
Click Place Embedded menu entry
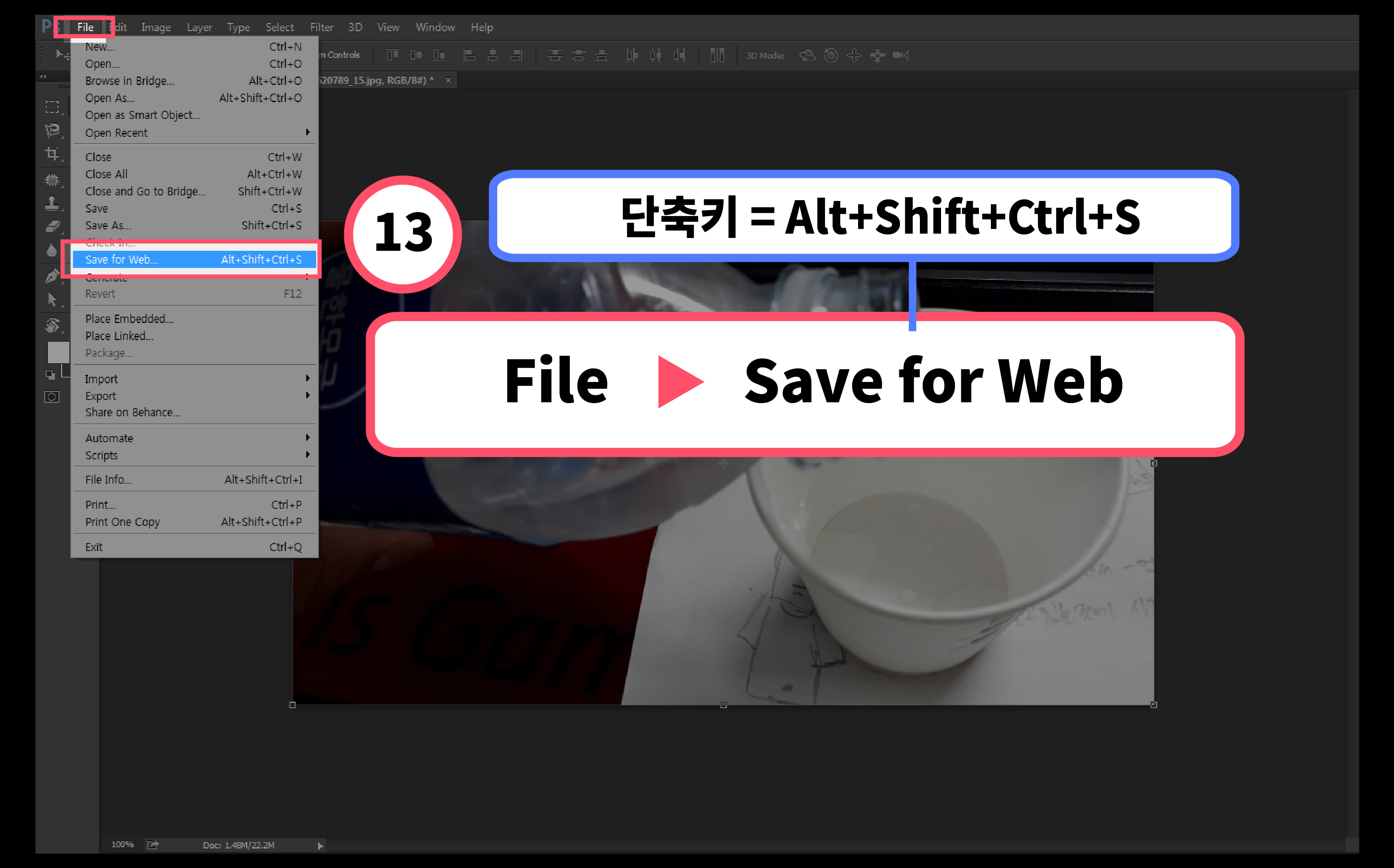(x=129, y=319)
